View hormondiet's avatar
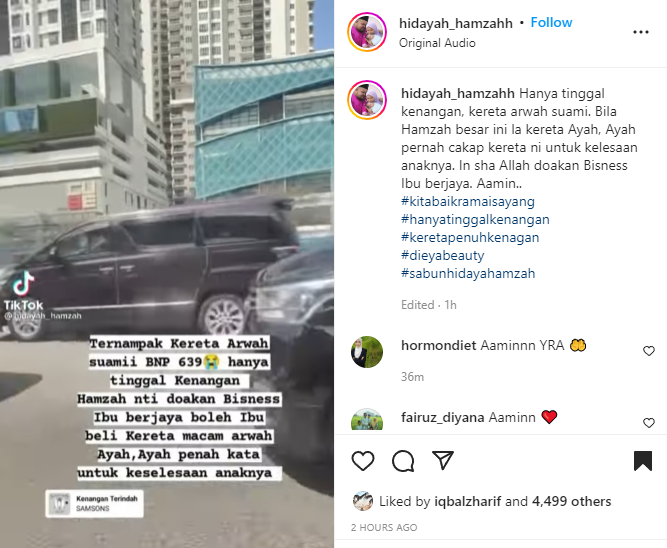Screen dimensions: 667x548 [x=367, y=352]
